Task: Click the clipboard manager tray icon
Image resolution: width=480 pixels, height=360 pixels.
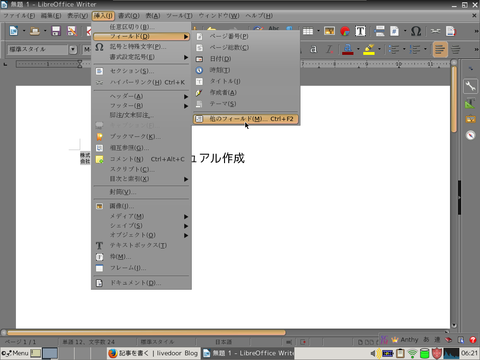Action: [x=400, y=353]
